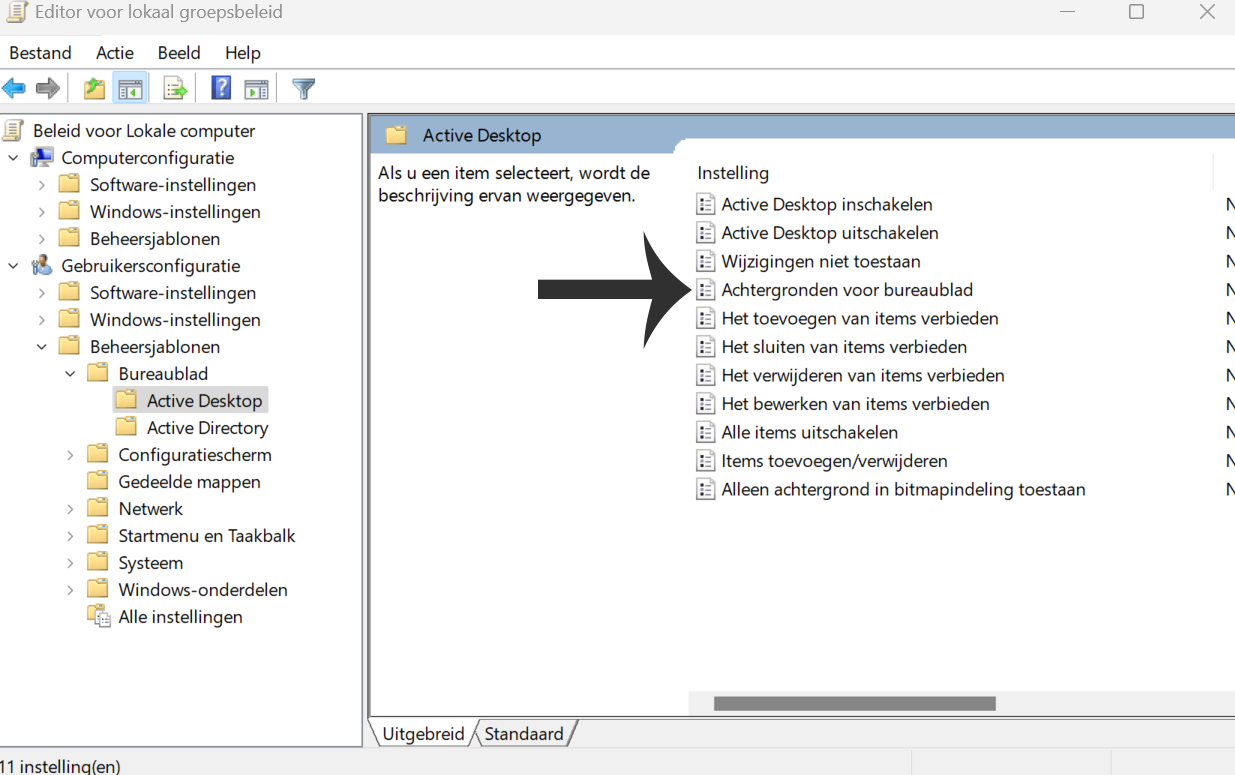This screenshot has height=775, width=1235.
Task: Toggle the console tree pane icon
Action: pyautogui.click(x=130, y=89)
